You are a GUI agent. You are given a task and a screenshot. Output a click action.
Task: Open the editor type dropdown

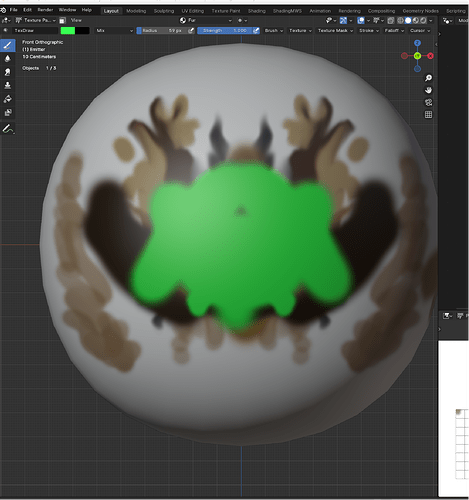pyautogui.click(x=6, y=20)
